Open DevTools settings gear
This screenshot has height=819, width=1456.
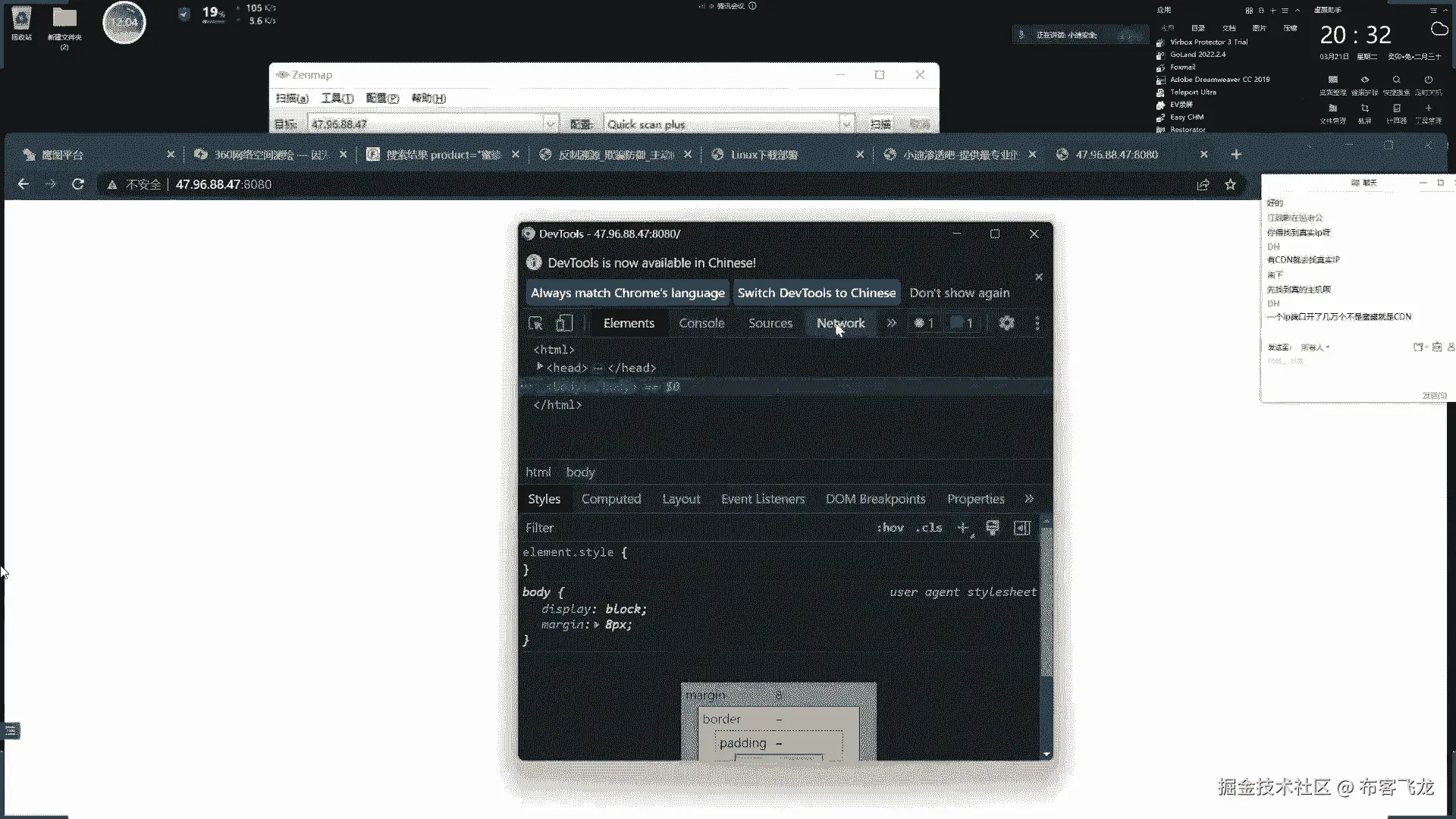pos(1006,323)
